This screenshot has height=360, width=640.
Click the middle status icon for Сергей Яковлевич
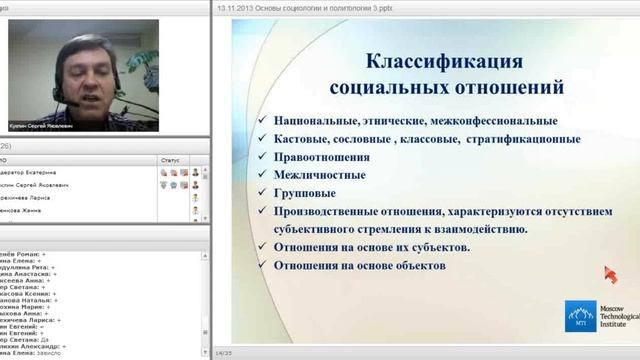click(173, 185)
